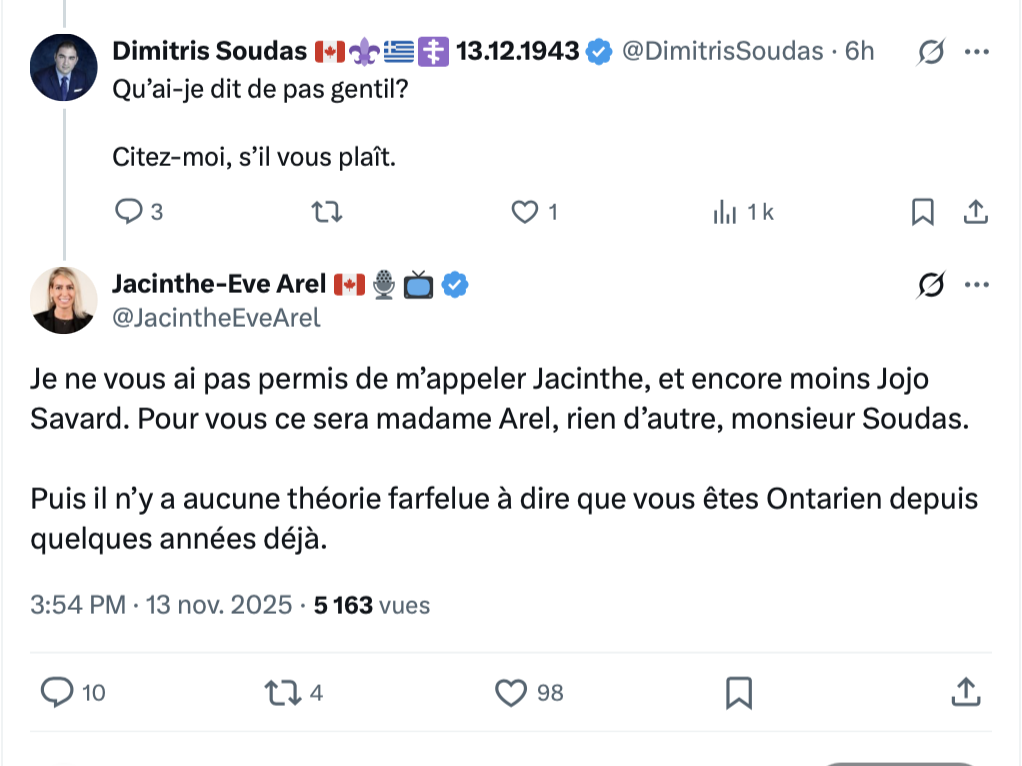Image resolution: width=1022 pixels, height=766 pixels.
Task: Bookmark Jacinthe-Eve Arel's tweet
Action: click(x=738, y=691)
